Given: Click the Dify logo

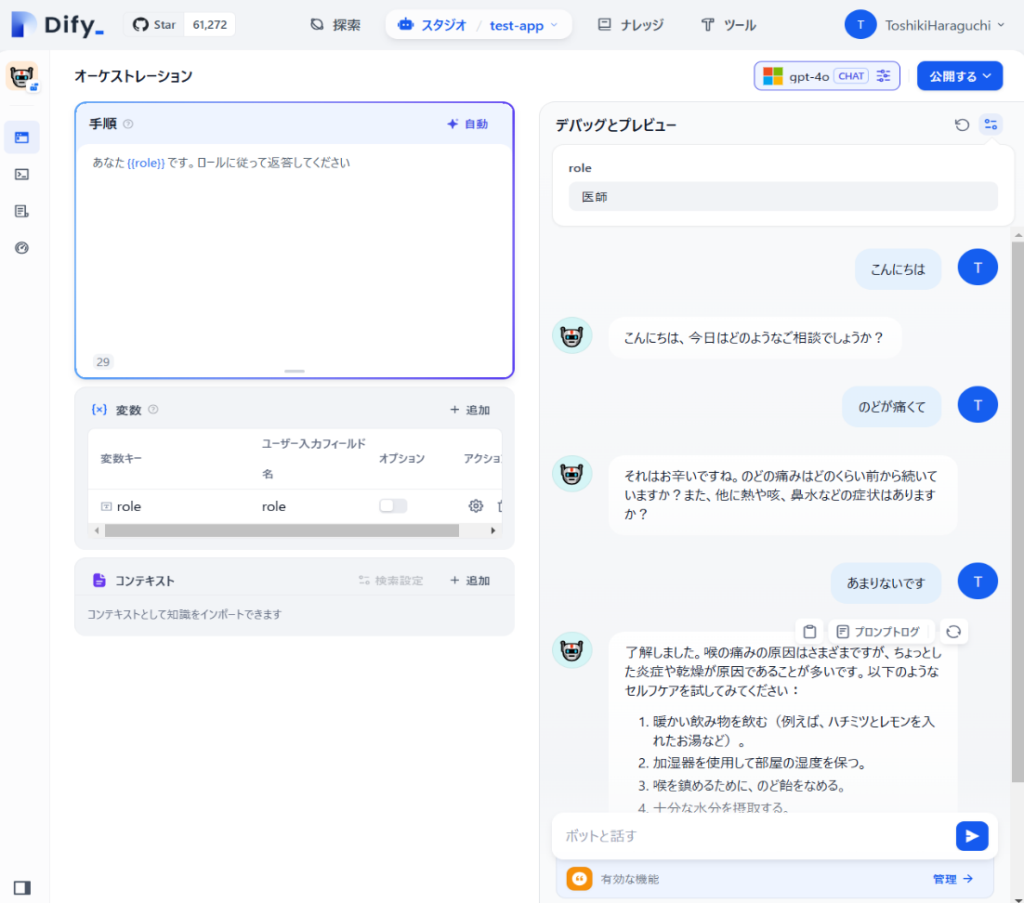Looking at the screenshot, I should coord(57,25).
